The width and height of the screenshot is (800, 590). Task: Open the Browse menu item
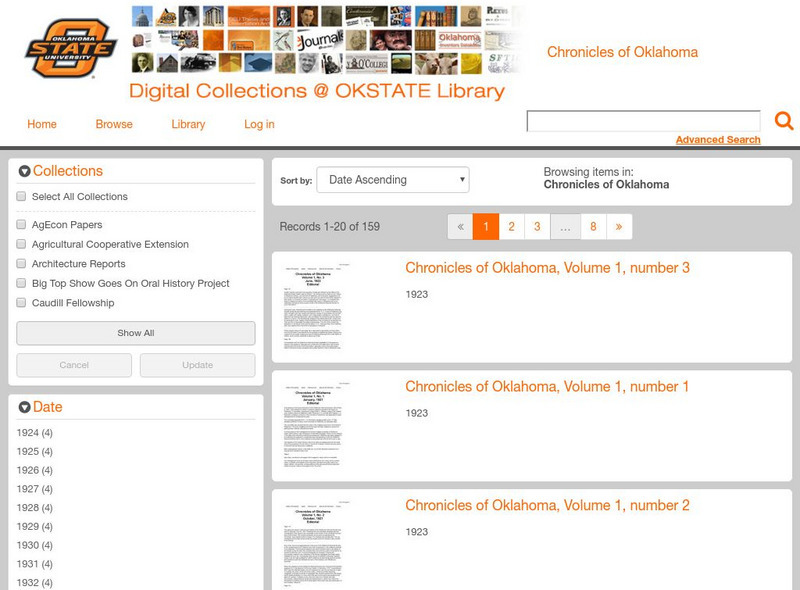(114, 124)
